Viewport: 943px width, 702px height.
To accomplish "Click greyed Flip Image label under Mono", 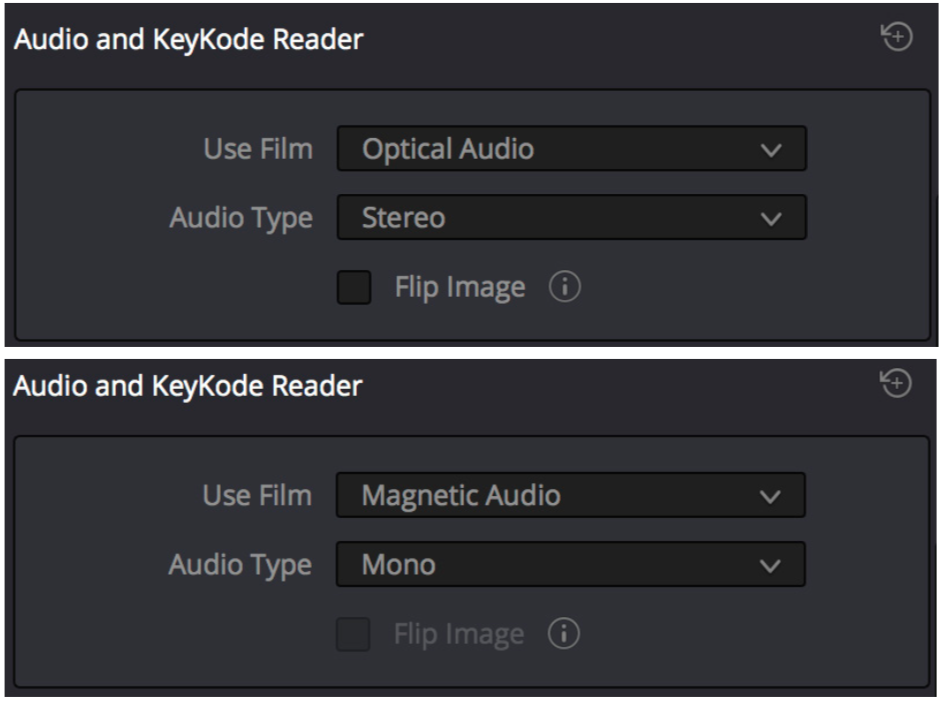I will (x=459, y=634).
